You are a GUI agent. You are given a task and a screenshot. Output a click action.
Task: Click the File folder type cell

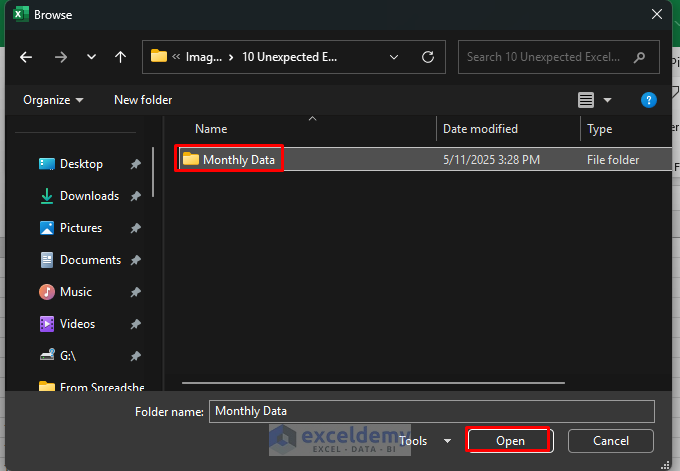613,160
